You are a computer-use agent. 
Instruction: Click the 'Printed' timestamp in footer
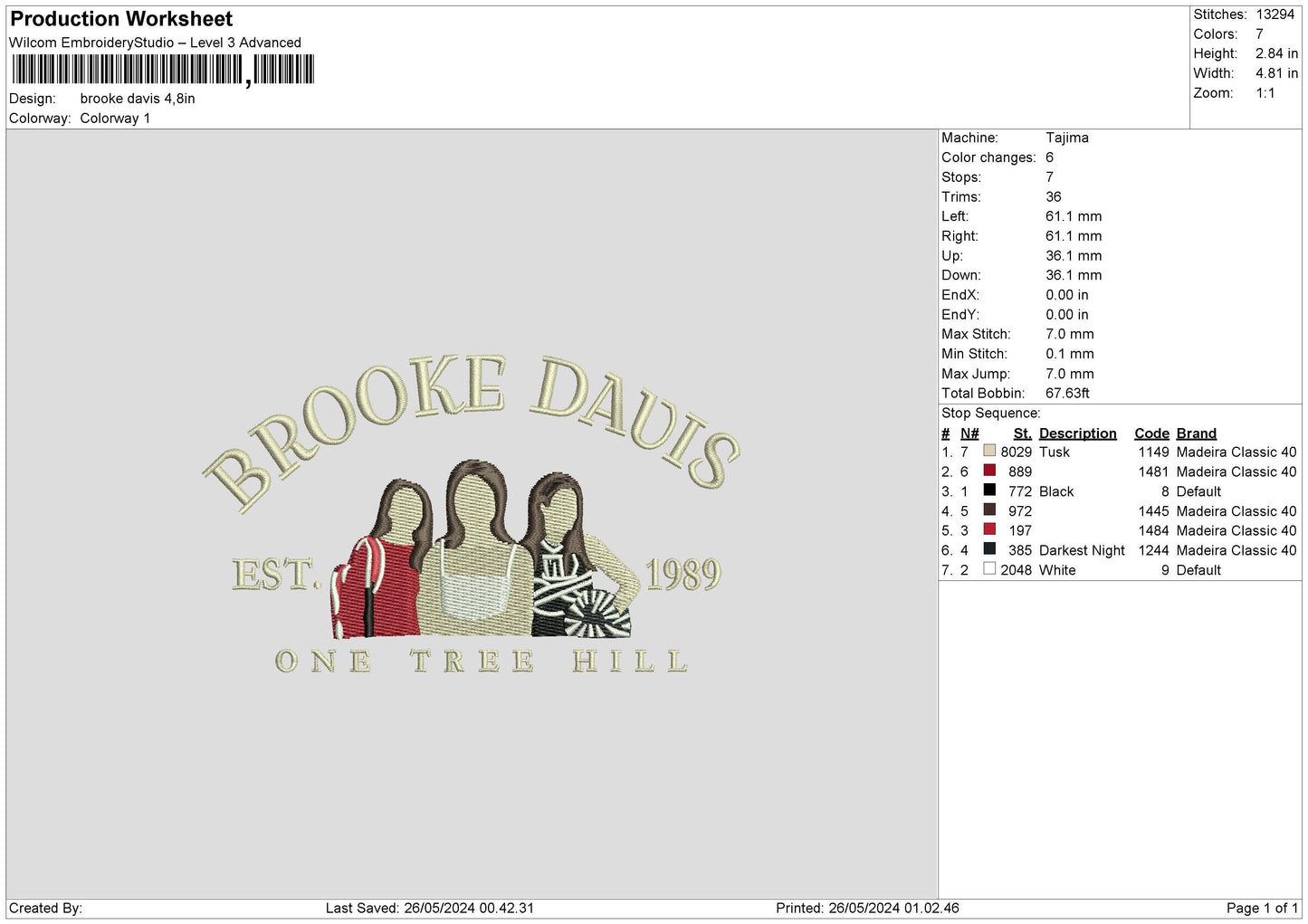[867, 908]
